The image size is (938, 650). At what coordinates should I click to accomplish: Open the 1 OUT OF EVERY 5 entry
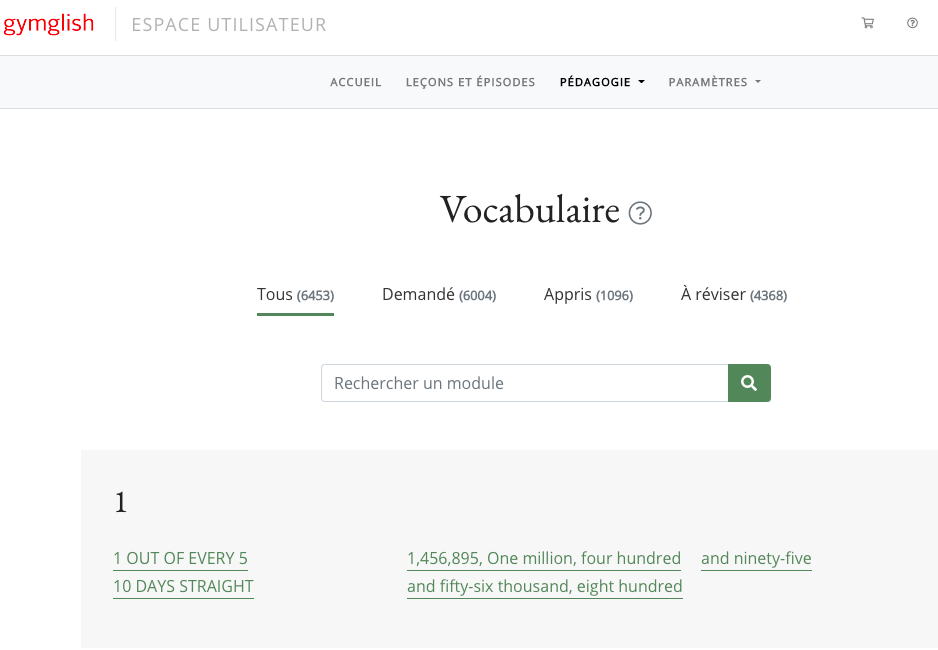(181, 558)
